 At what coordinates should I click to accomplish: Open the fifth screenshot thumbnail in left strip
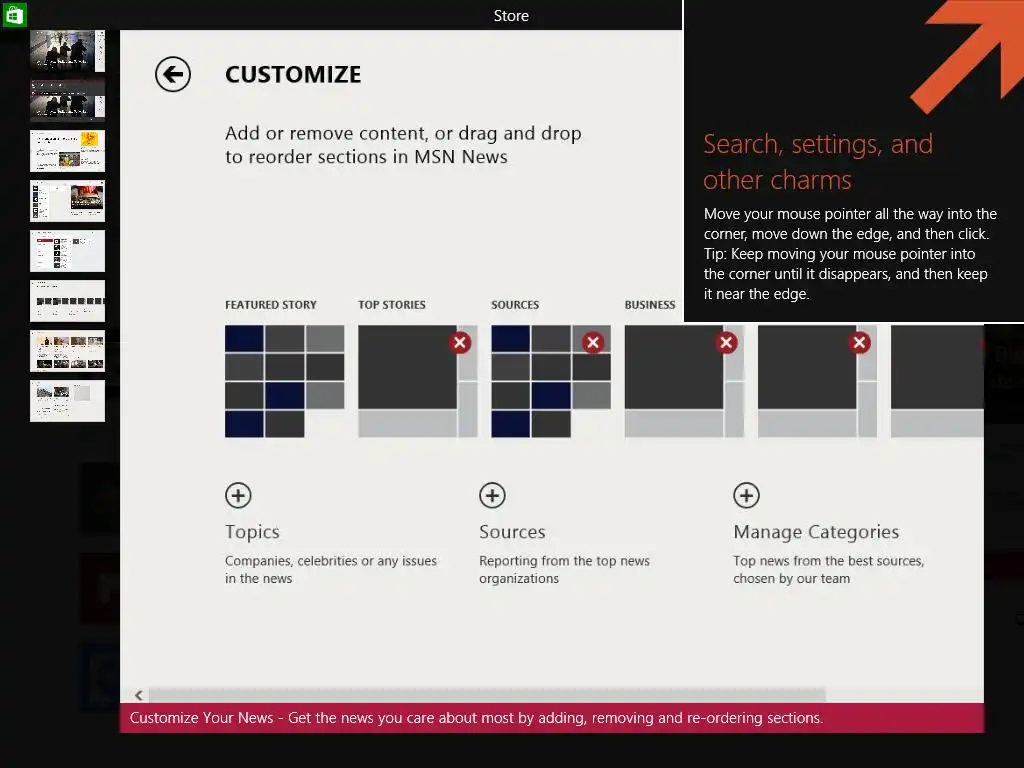67,251
